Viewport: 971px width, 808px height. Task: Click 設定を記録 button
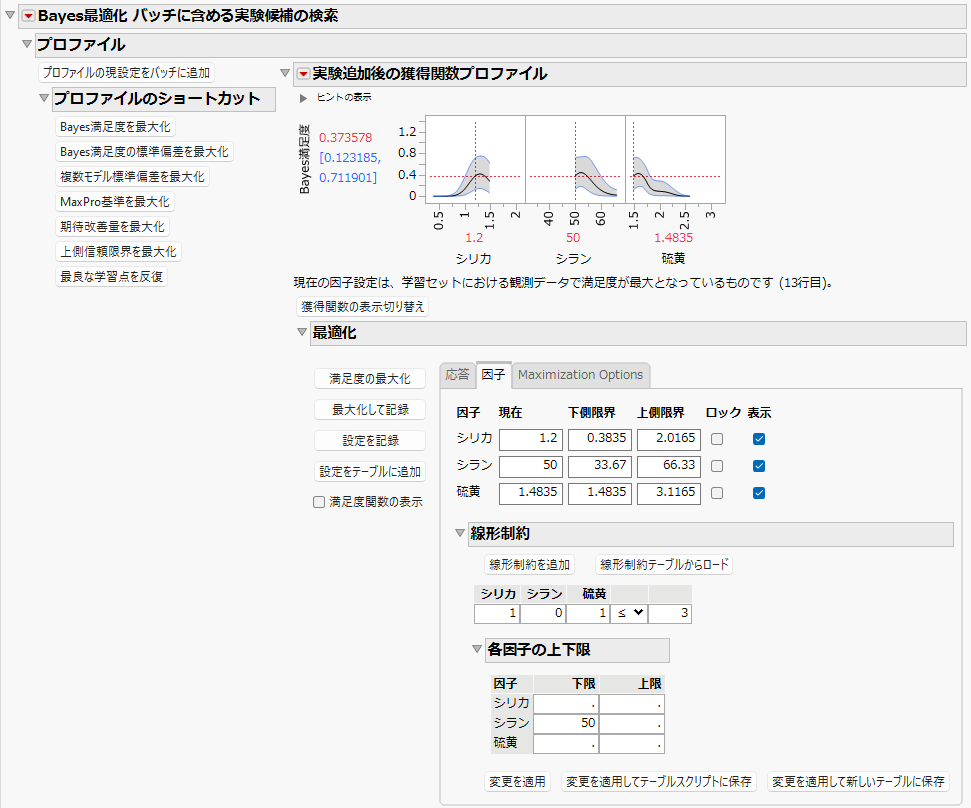pos(370,440)
